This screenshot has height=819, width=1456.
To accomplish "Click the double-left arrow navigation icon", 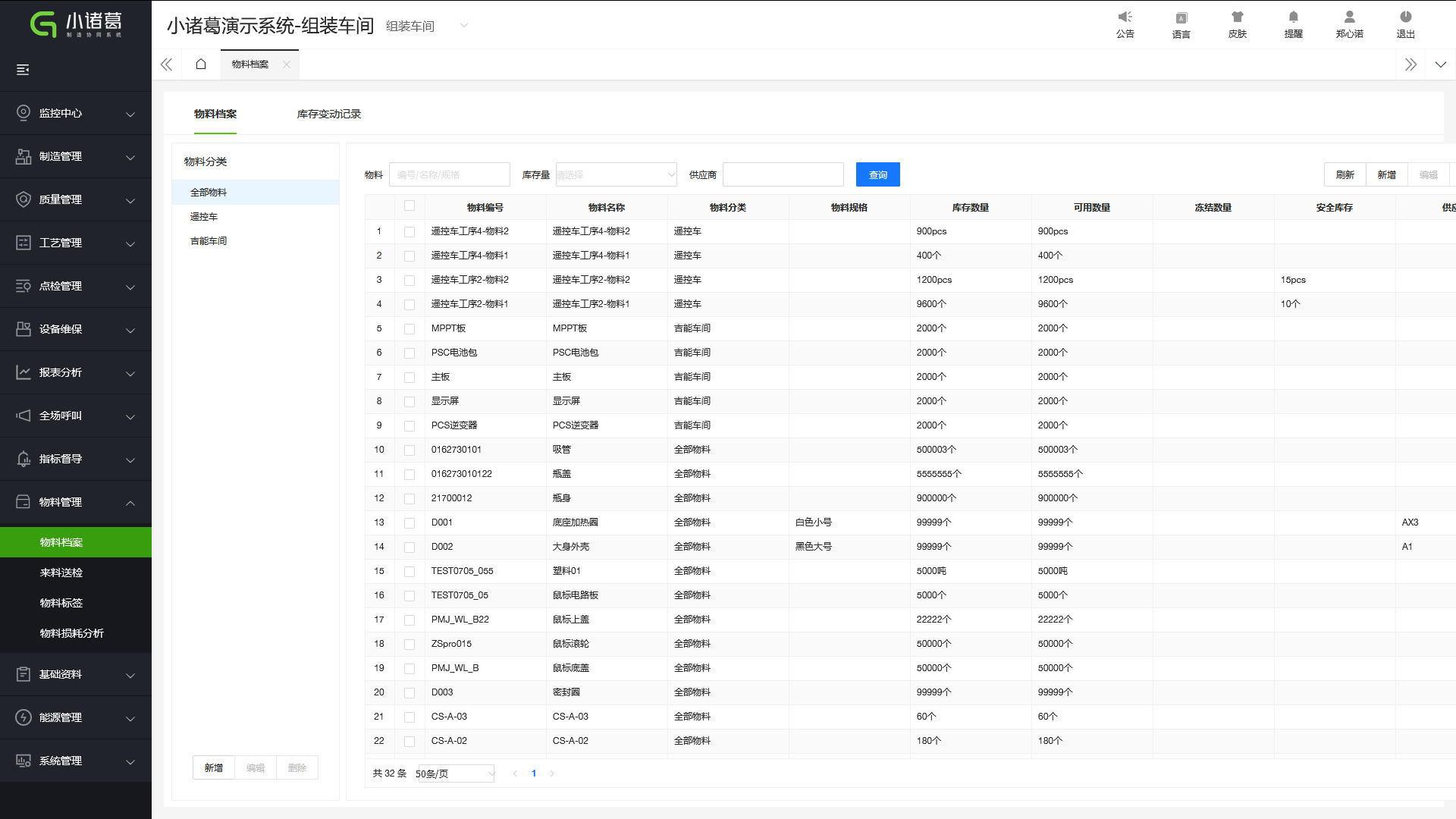I will tap(167, 64).
